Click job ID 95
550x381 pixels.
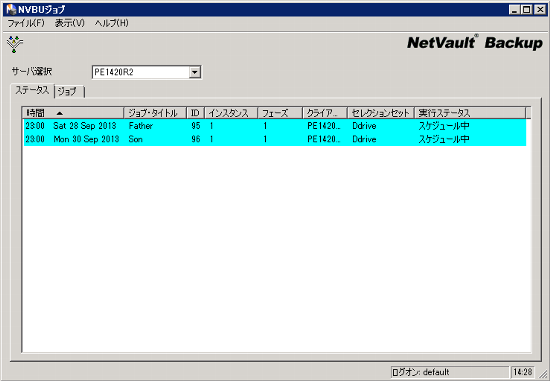point(196,126)
